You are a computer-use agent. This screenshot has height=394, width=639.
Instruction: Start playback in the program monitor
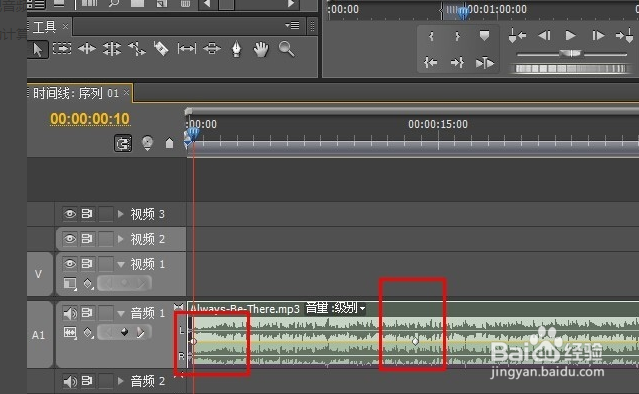tap(571, 36)
